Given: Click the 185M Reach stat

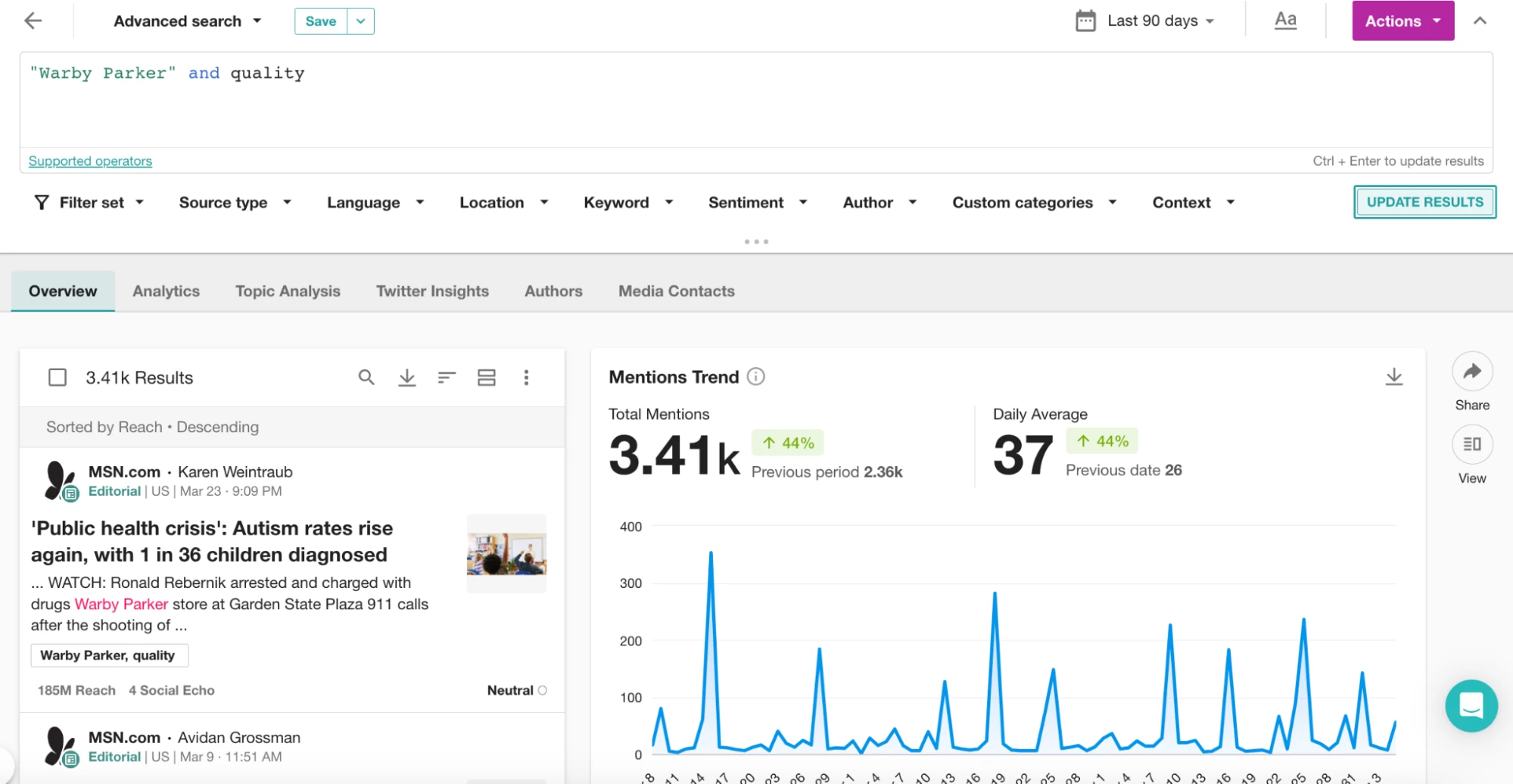Looking at the screenshot, I should [x=76, y=690].
